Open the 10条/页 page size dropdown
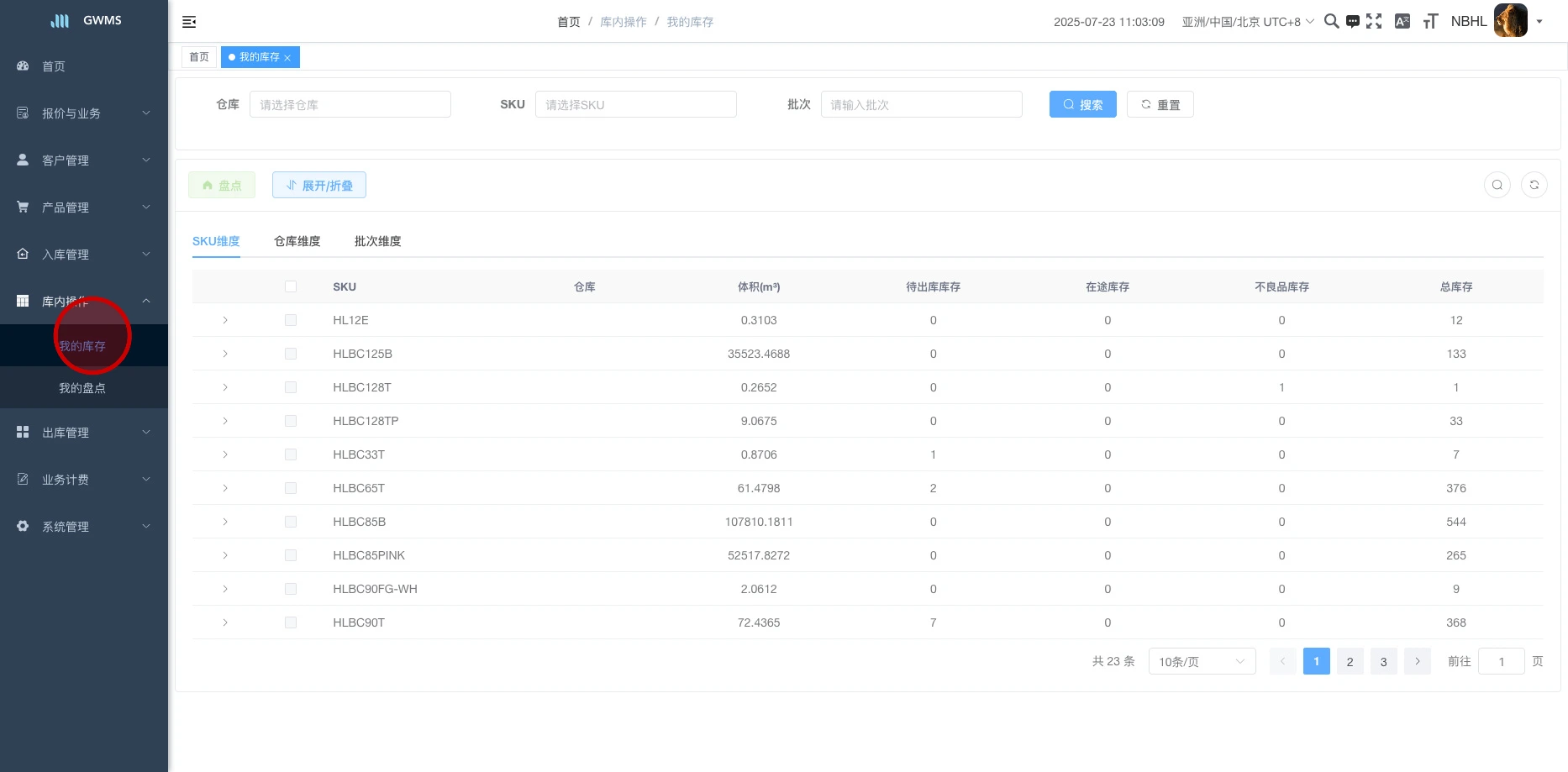The width and height of the screenshot is (1568, 772). [1202, 662]
